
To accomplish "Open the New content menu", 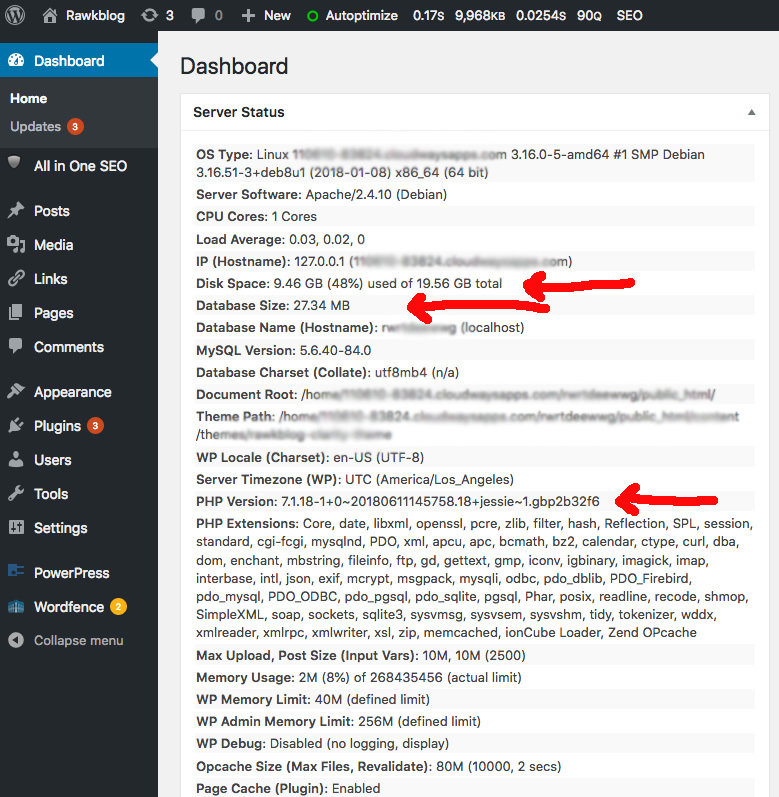I will [x=277, y=16].
